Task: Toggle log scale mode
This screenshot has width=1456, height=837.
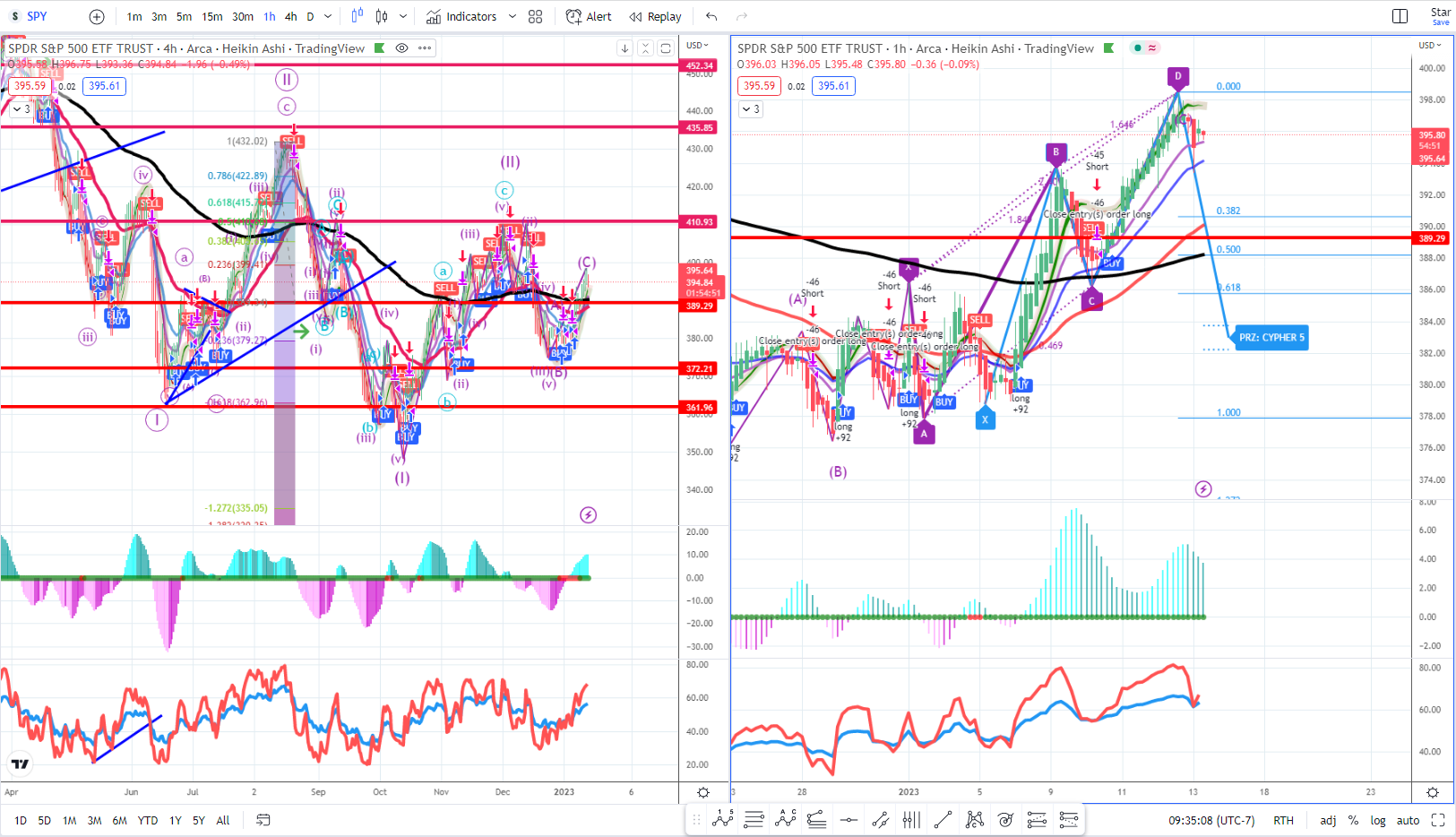Action: point(1378,820)
